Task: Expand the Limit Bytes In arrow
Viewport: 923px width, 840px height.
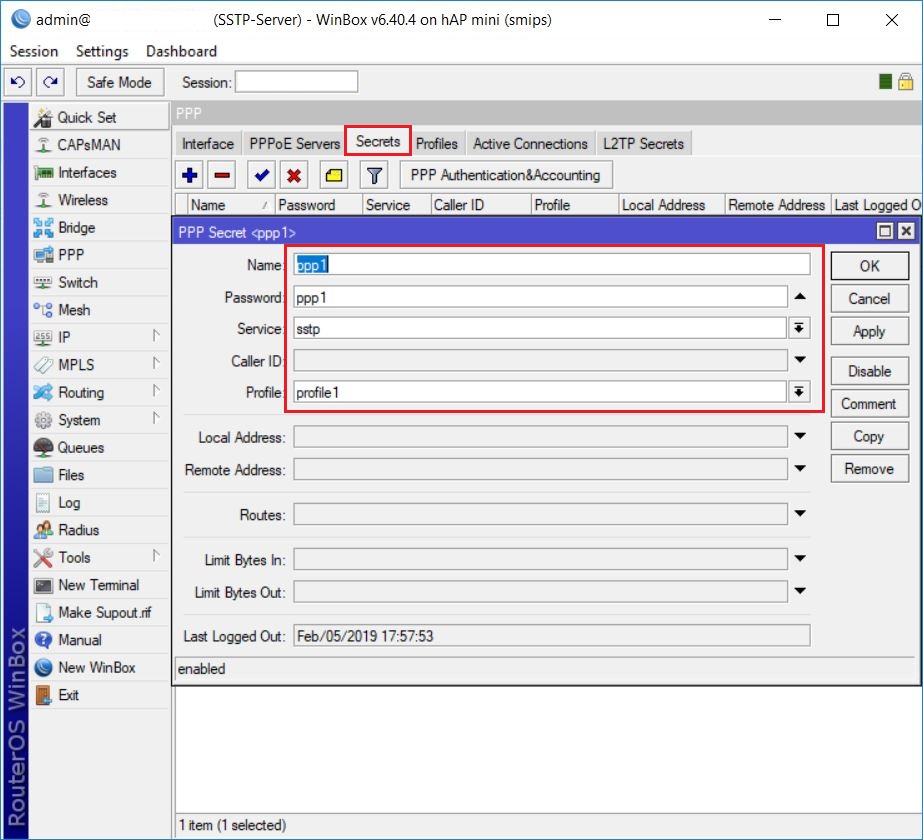Action: click(x=800, y=559)
